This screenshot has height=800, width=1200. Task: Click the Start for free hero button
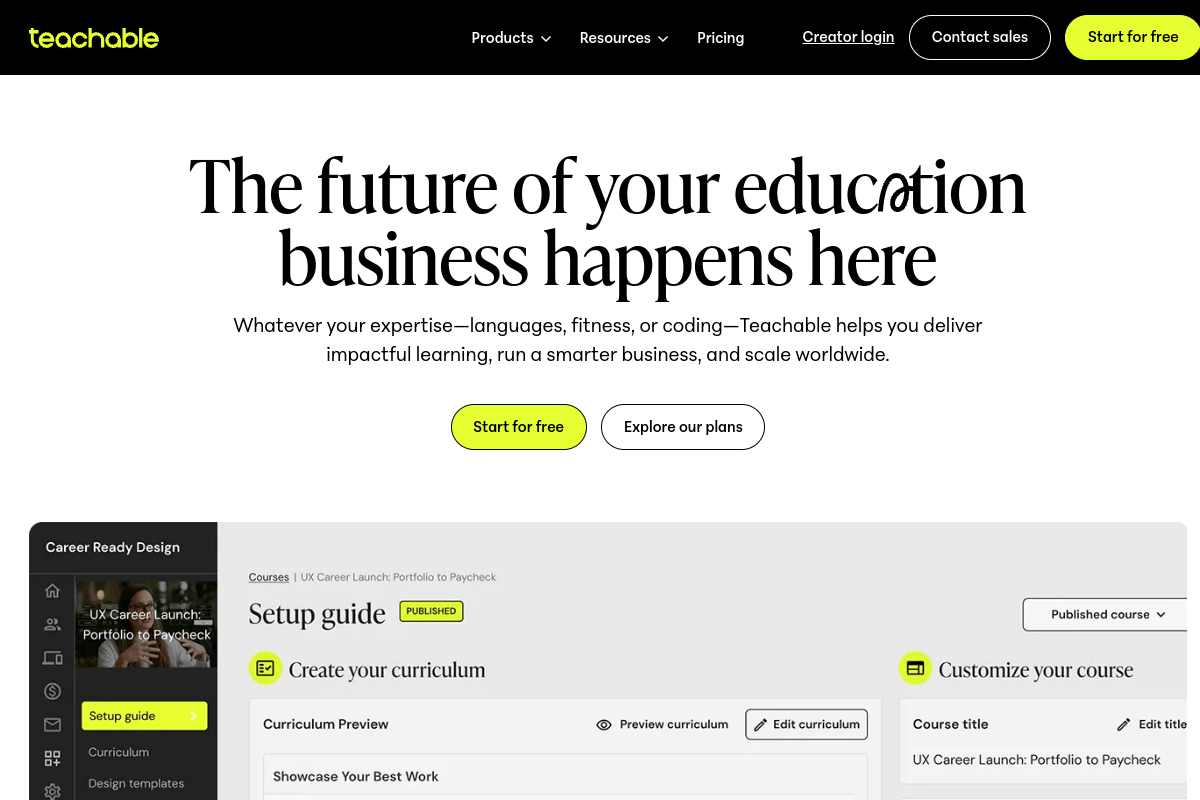518,427
